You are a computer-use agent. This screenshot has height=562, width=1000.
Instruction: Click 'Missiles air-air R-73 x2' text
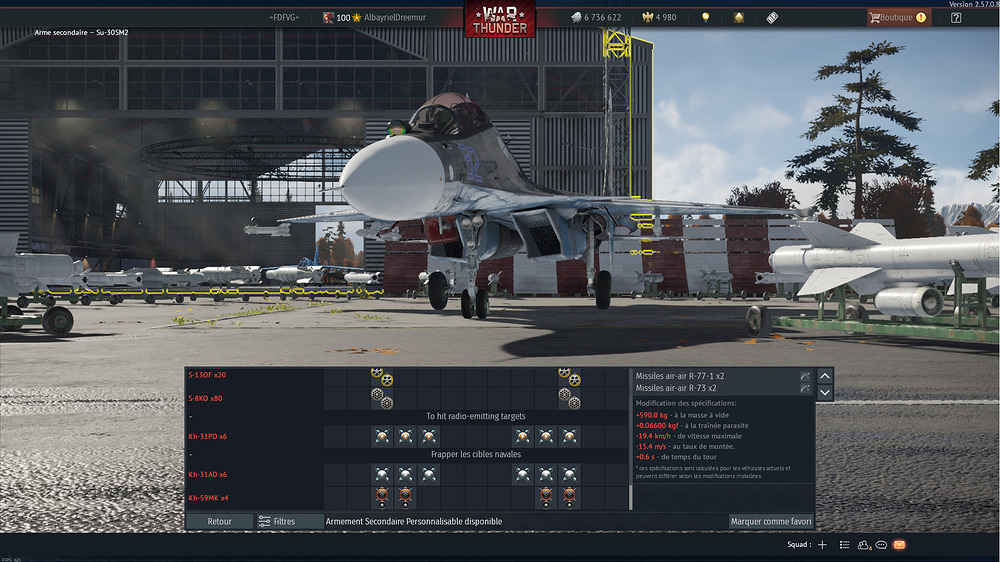click(676, 388)
